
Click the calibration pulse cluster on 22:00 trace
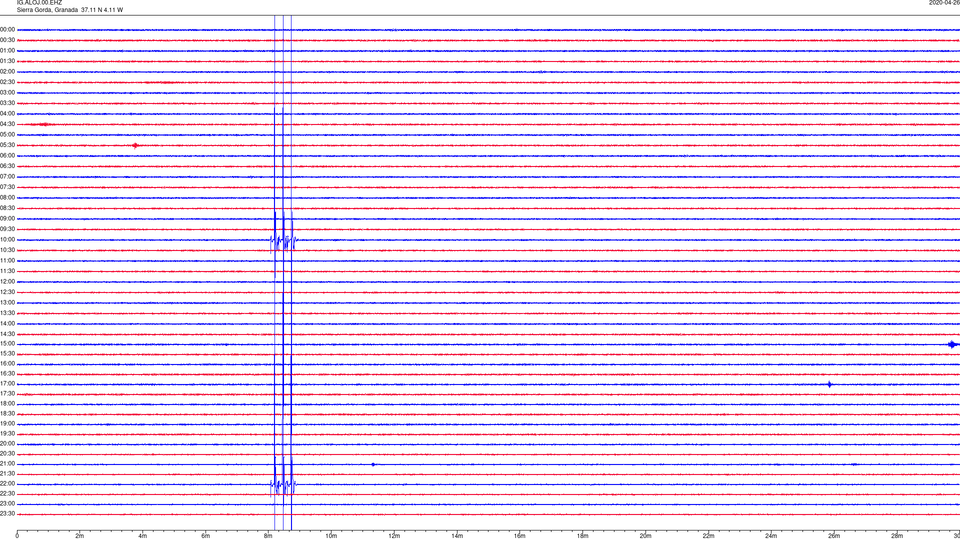tap(283, 484)
